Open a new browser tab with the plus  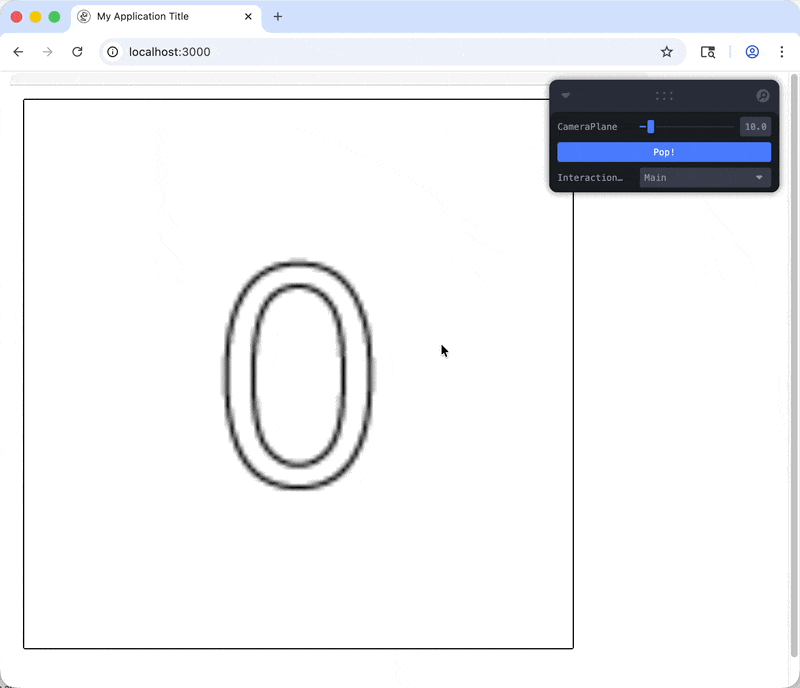click(x=277, y=16)
